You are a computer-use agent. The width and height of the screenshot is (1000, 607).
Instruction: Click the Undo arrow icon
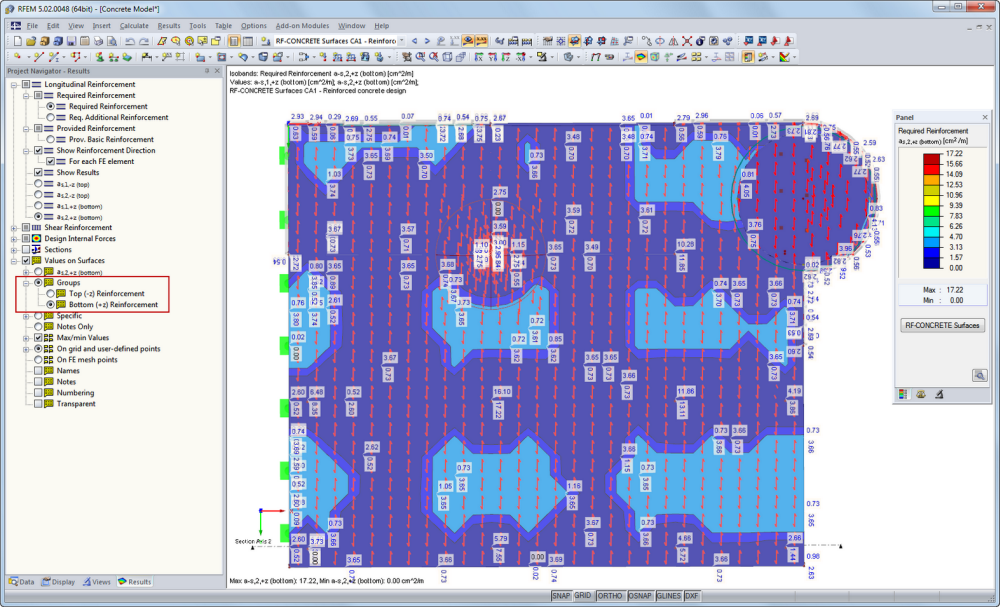click(129, 41)
